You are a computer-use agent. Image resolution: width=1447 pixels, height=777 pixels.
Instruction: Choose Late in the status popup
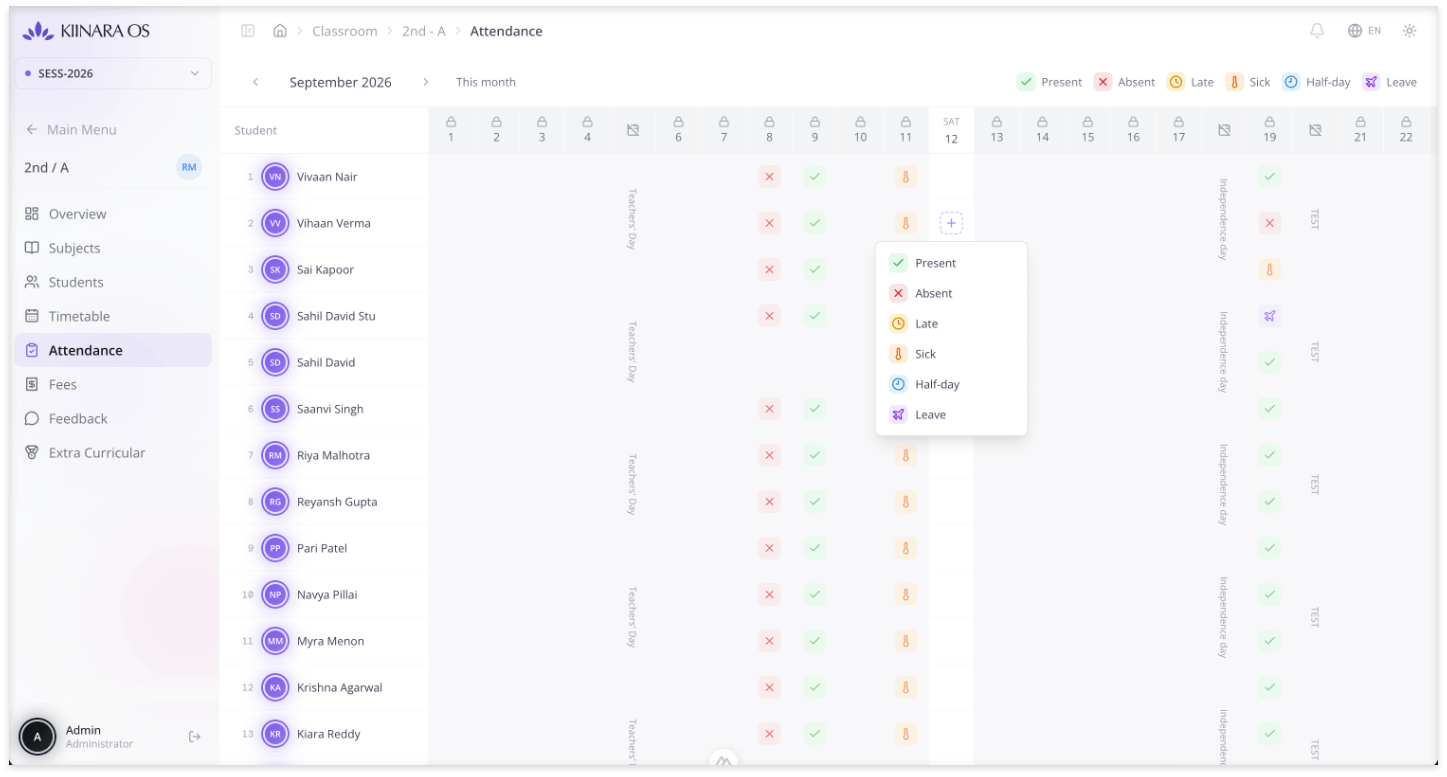pyautogui.click(x=951, y=323)
